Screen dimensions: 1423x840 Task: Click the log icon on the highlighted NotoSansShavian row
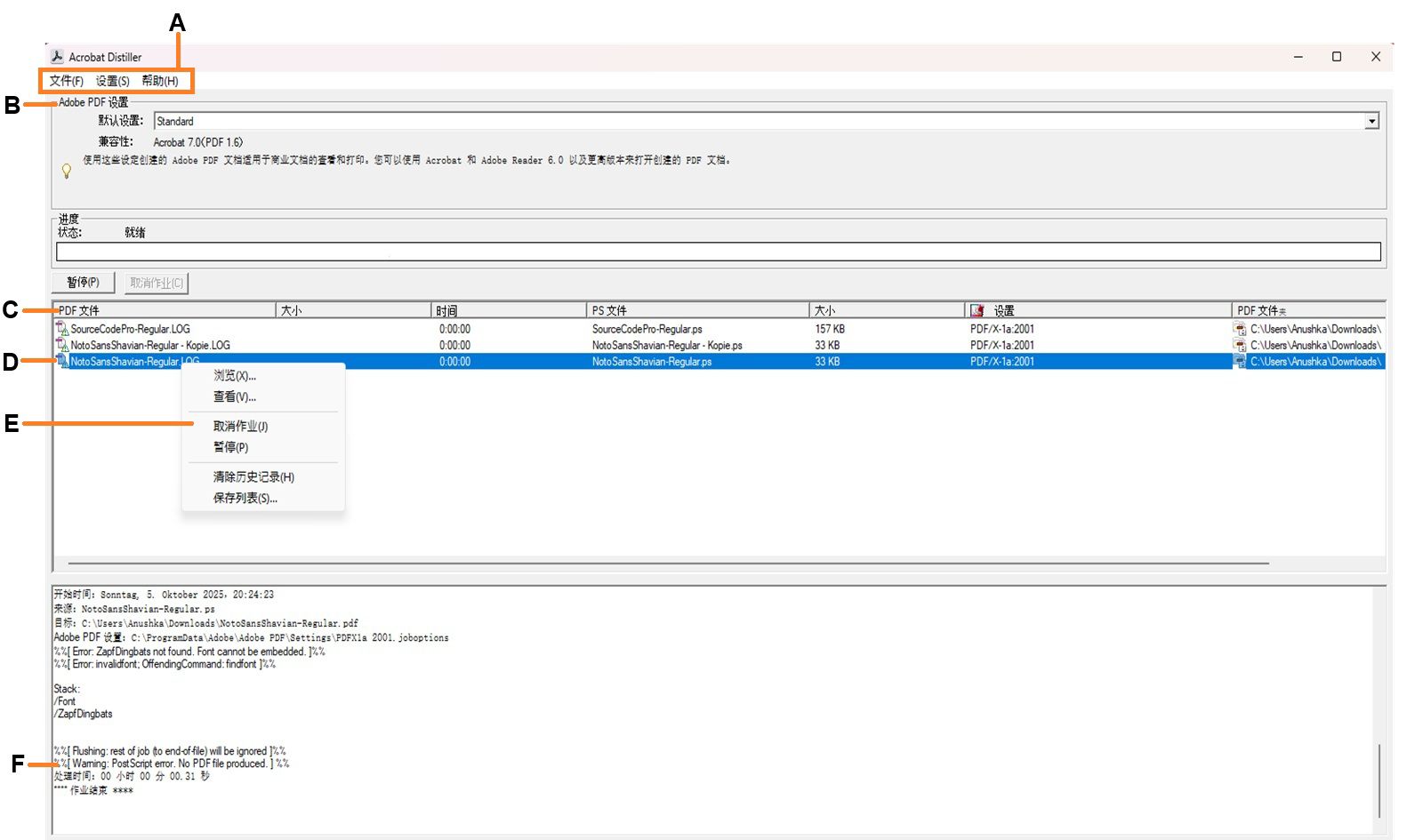[61, 362]
